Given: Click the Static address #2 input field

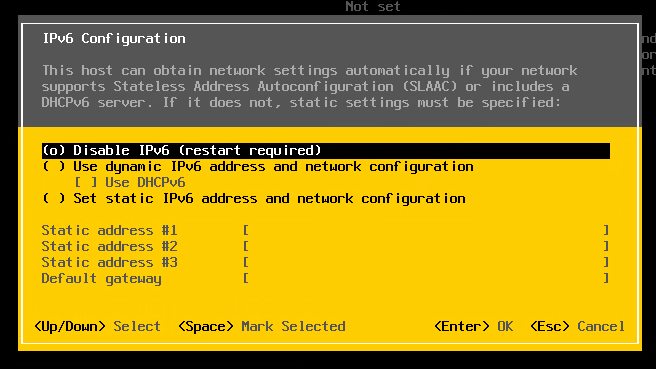Looking at the screenshot, I should [425, 246].
